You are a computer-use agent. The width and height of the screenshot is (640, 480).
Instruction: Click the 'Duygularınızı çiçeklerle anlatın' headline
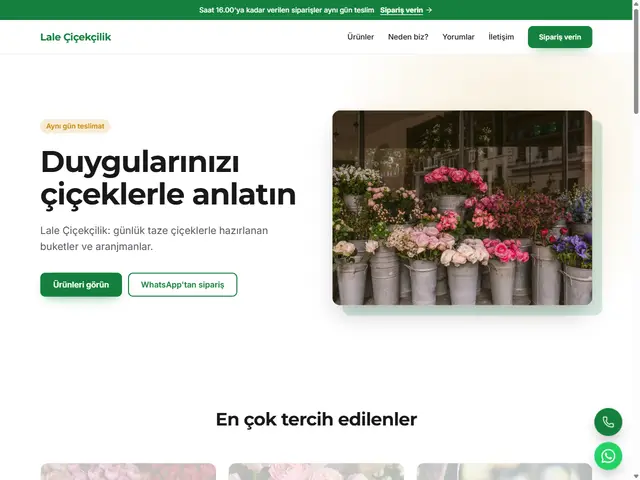[168, 178]
